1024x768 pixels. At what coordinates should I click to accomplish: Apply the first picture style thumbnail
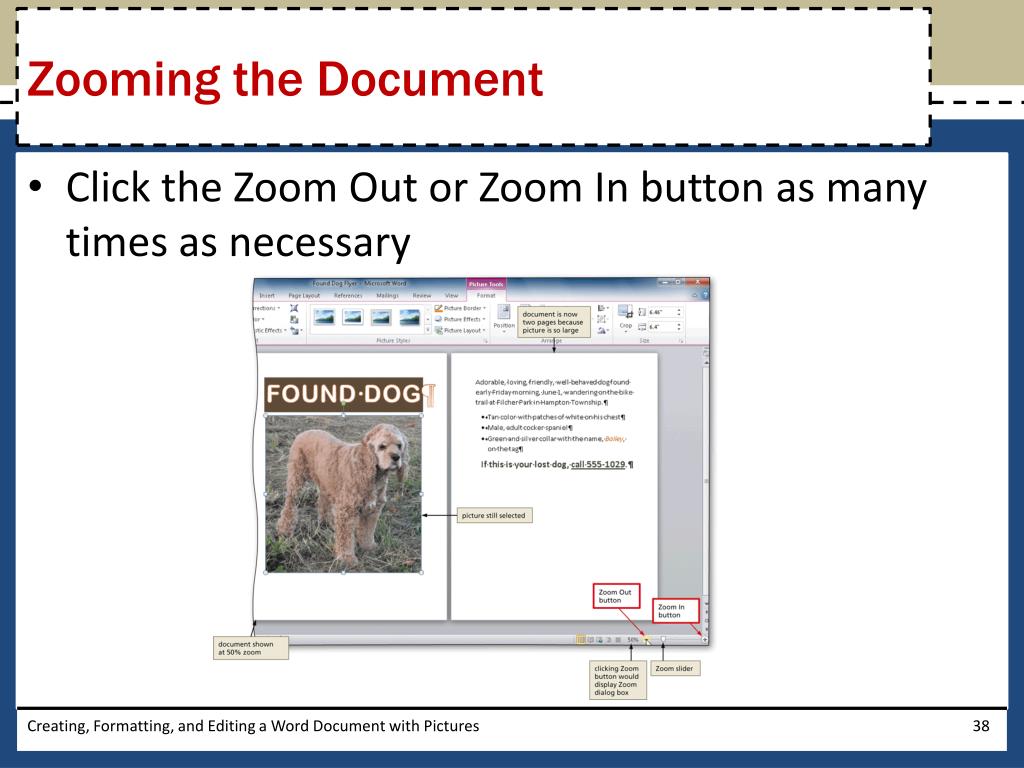tap(325, 317)
